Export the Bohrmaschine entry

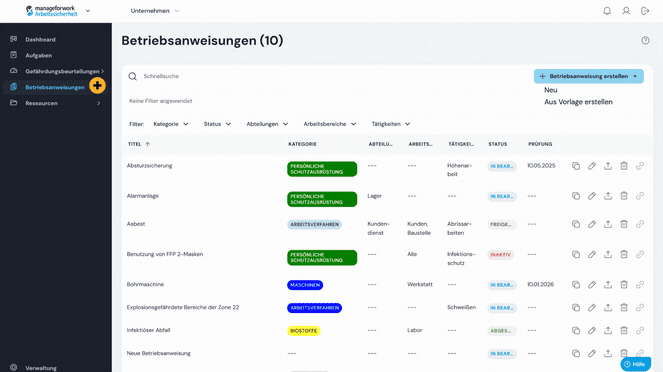click(608, 284)
